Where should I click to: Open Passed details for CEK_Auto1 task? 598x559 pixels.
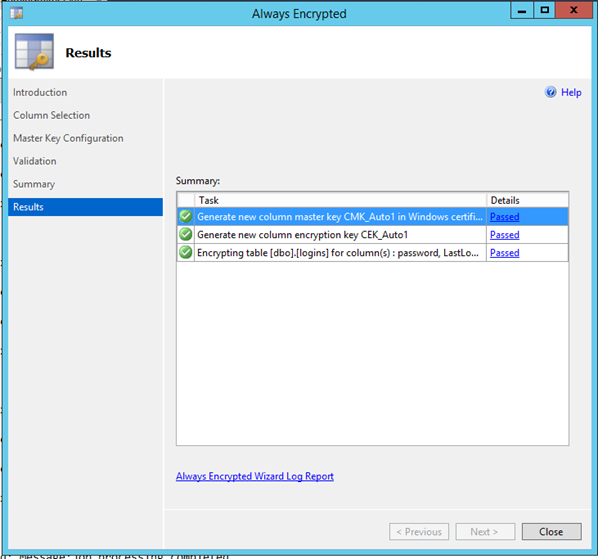(x=505, y=235)
